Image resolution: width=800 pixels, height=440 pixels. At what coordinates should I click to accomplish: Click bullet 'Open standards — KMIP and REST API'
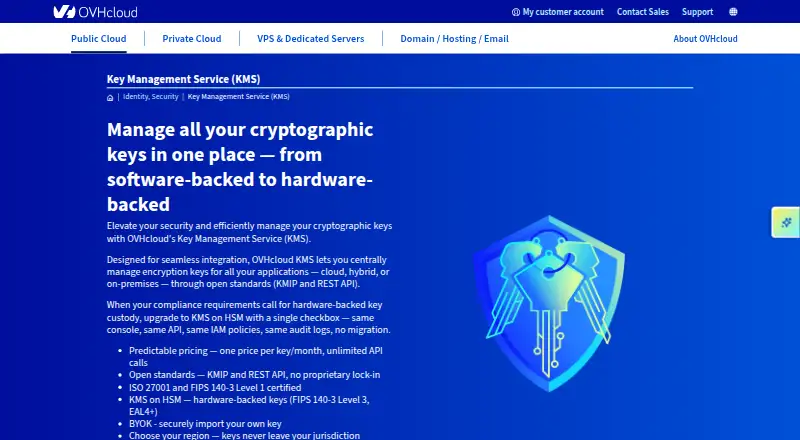point(255,375)
